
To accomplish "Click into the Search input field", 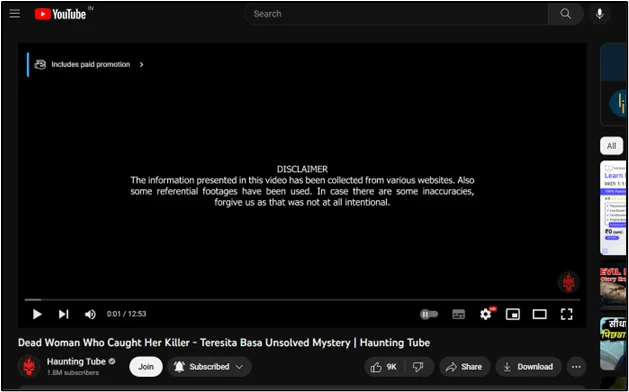I will coord(396,14).
